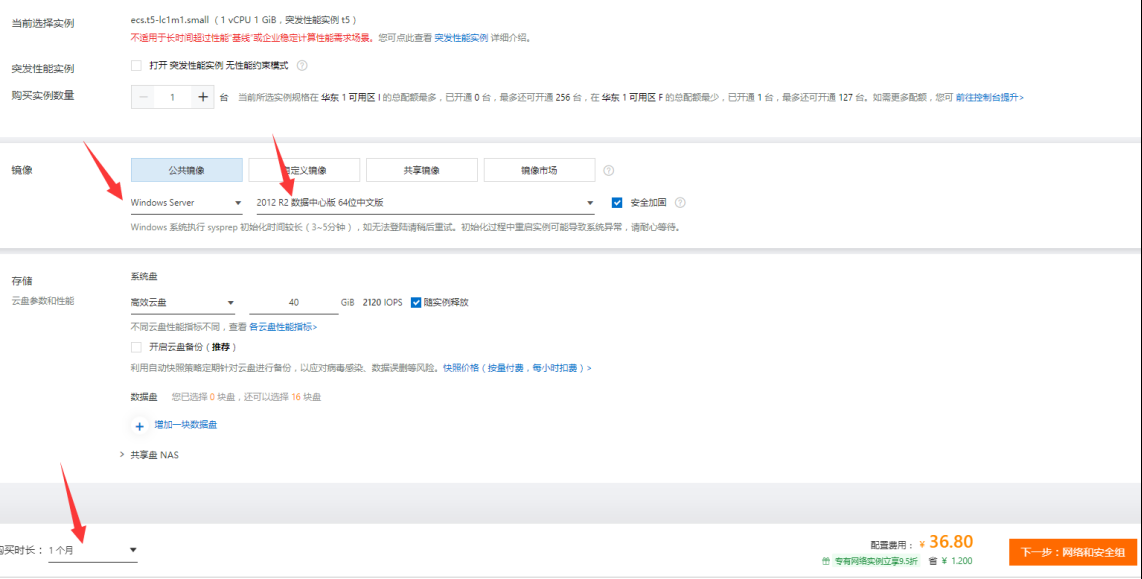
Task: Enable the 开启云盘备份 option
Action: pos(138,347)
